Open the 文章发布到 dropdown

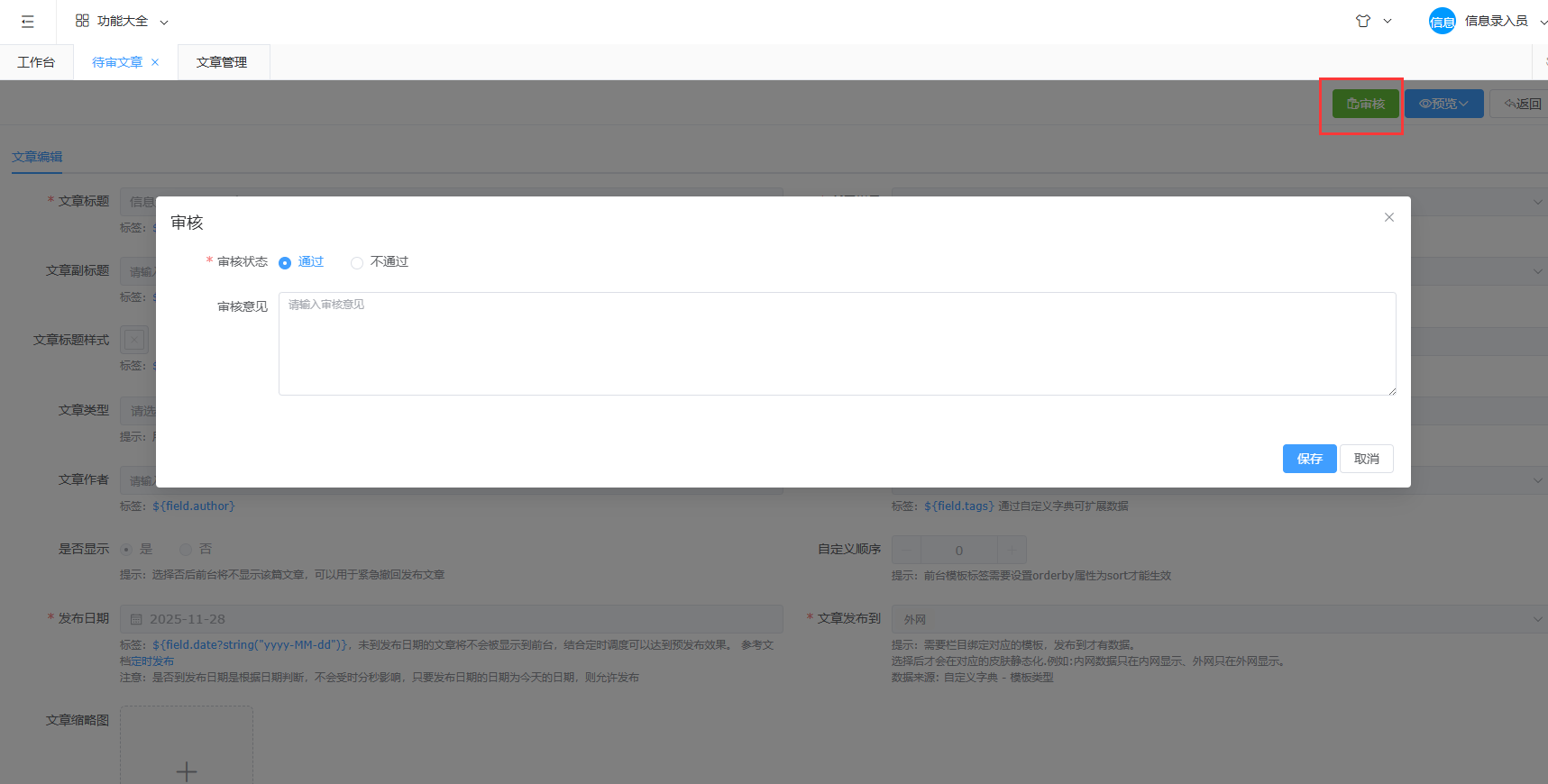coord(1219,619)
